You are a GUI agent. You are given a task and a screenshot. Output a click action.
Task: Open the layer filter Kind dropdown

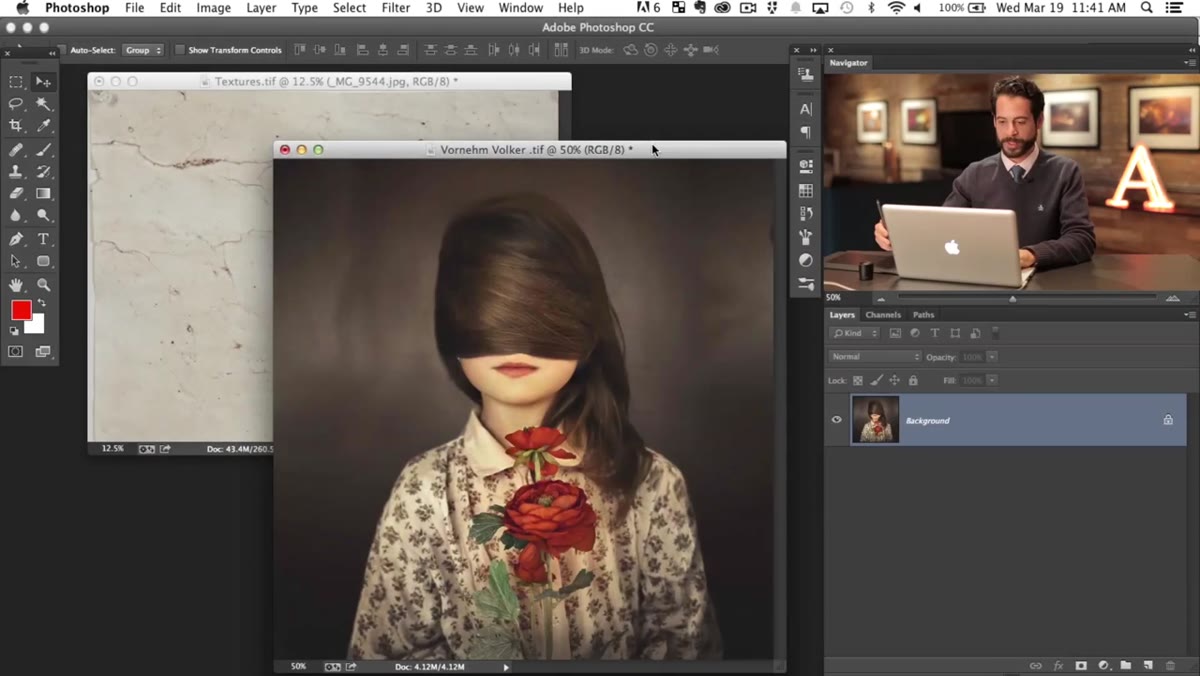point(855,333)
